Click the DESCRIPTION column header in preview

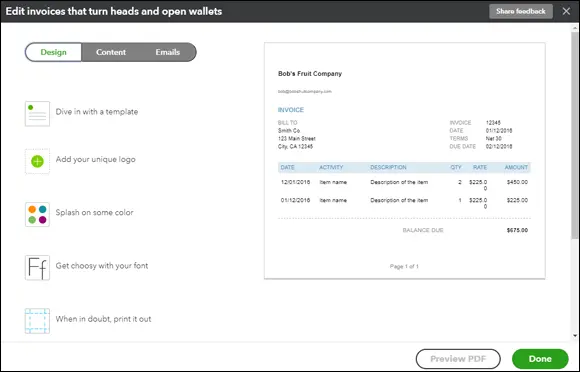388,168
